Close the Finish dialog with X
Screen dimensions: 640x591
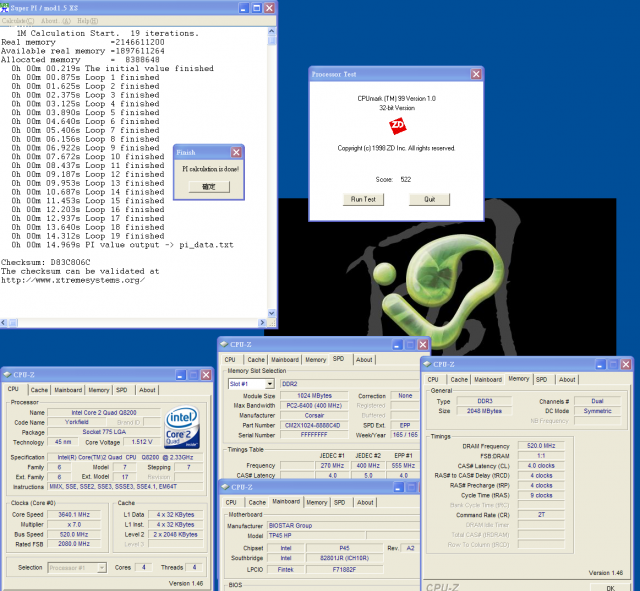236,152
